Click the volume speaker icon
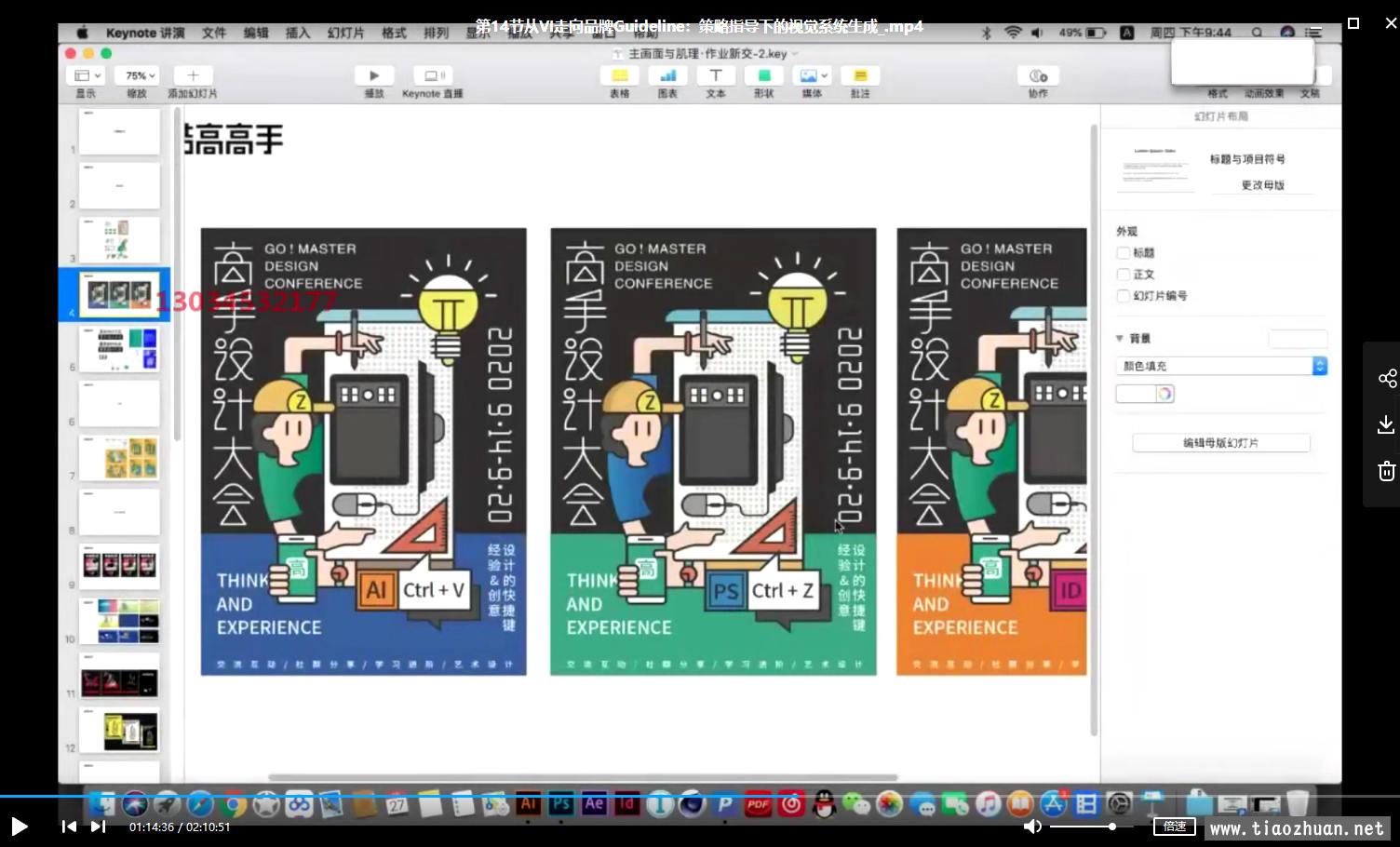 [1032, 827]
